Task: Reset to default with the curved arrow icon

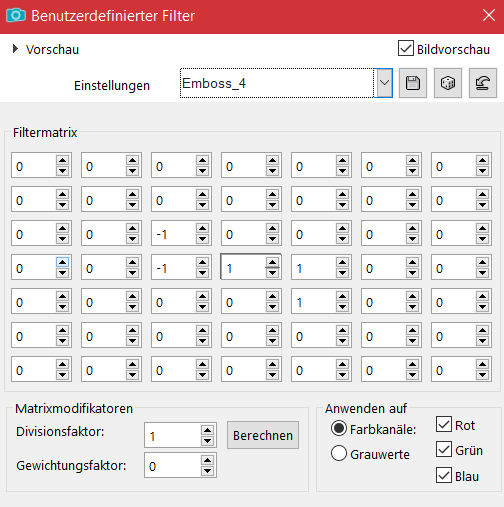Action: [483, 83]
